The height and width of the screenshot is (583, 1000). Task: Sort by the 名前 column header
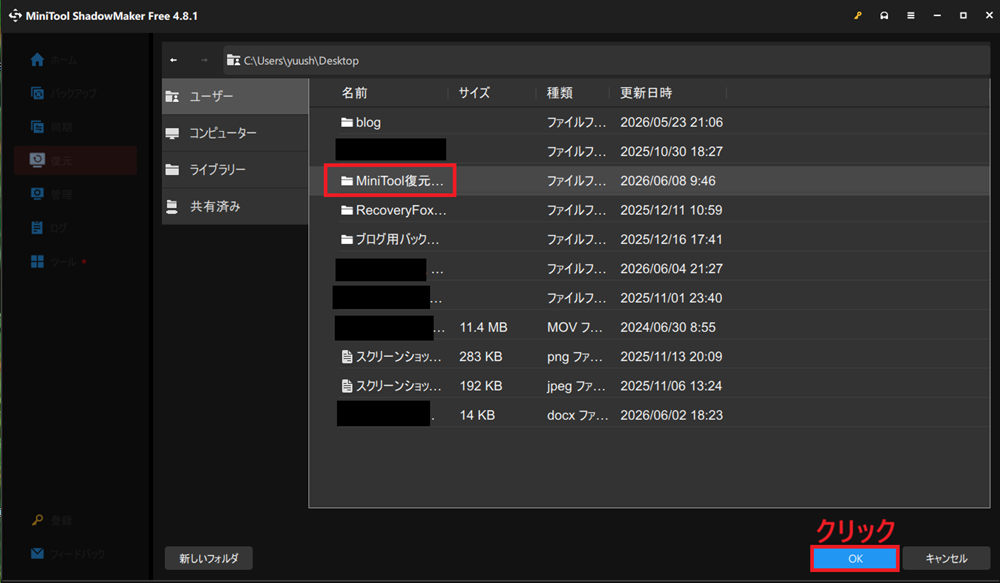355,93
